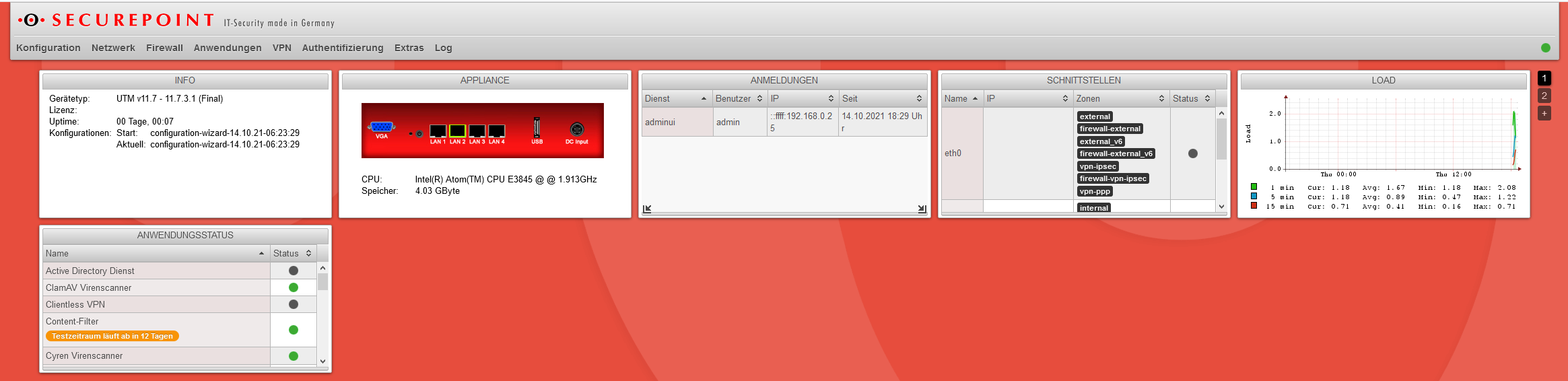Open the Firewall menu

pyautogui.click(x=164, y=48)
